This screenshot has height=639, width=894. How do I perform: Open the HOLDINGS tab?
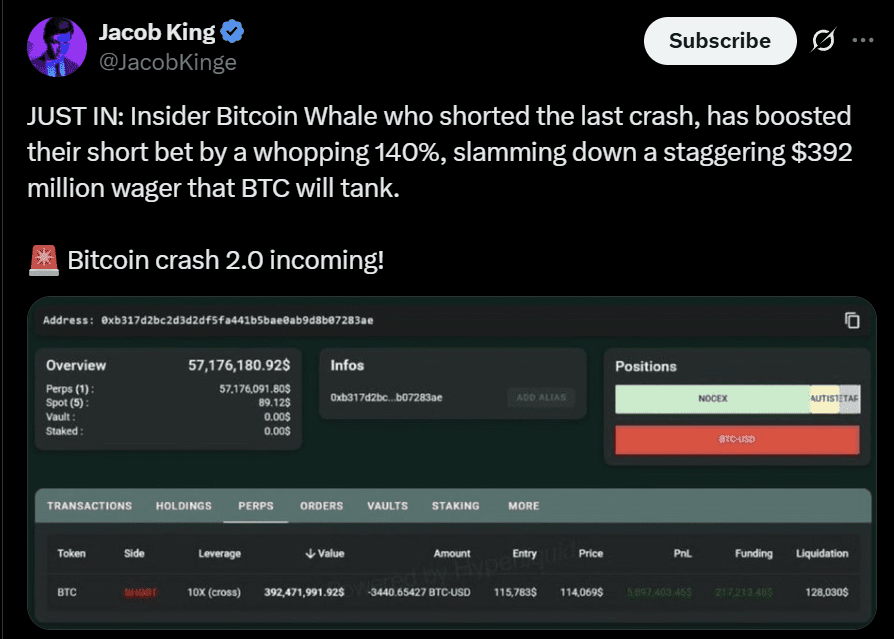point(184,506)
